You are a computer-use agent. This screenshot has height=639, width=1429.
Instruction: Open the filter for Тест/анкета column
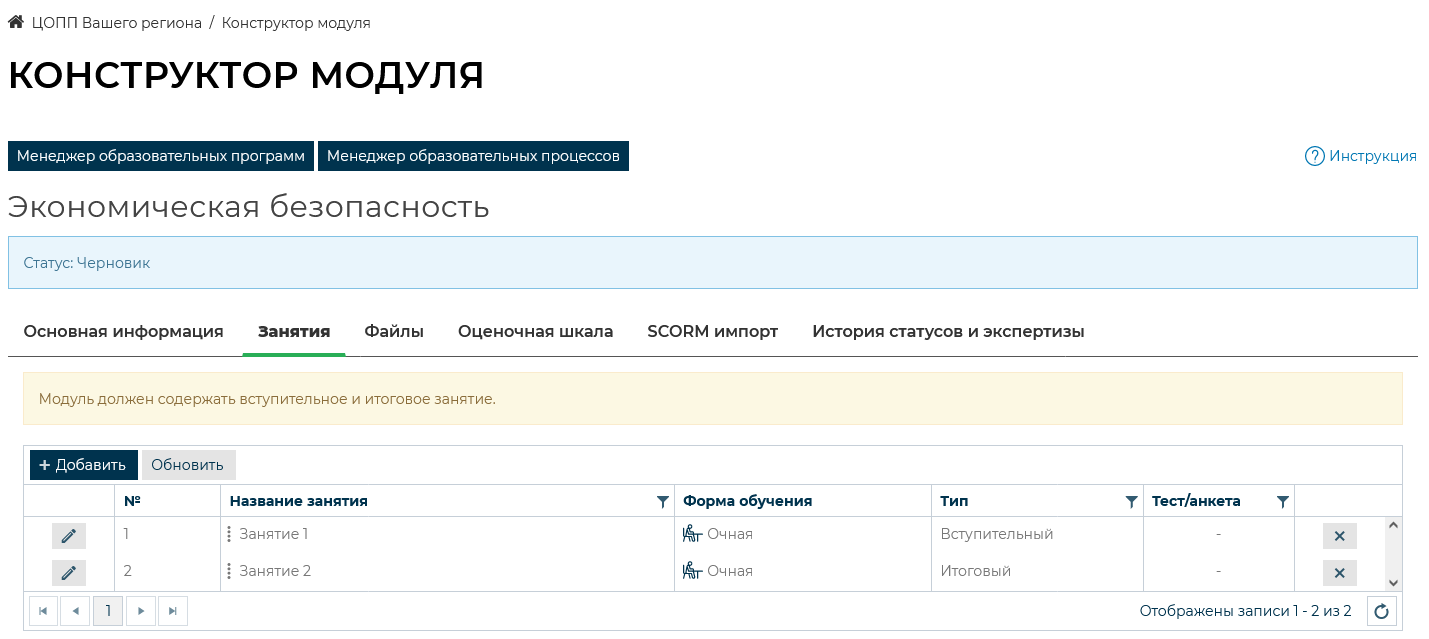(1282, 502)
